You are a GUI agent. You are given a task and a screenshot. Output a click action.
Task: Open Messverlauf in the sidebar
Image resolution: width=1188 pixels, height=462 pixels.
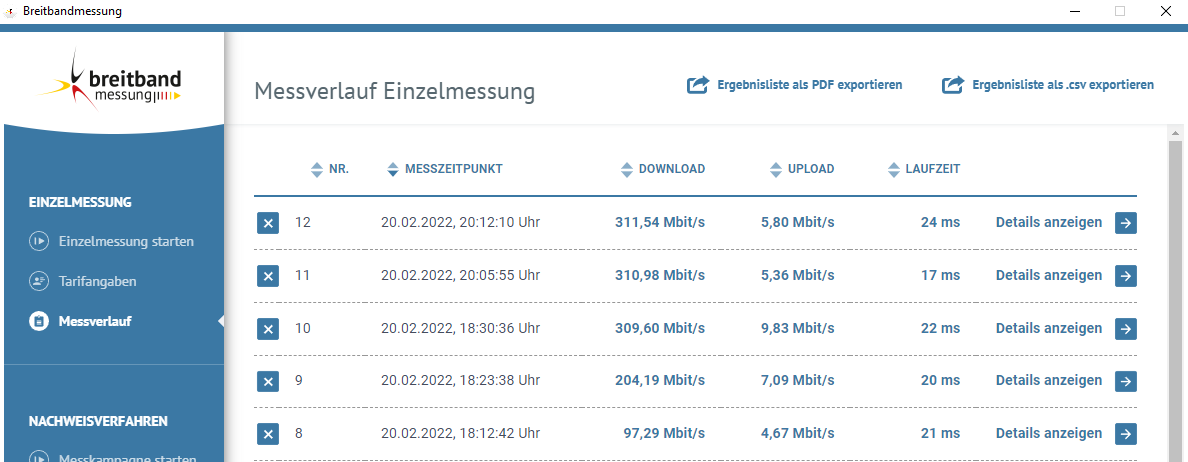[x=95, y=321]
